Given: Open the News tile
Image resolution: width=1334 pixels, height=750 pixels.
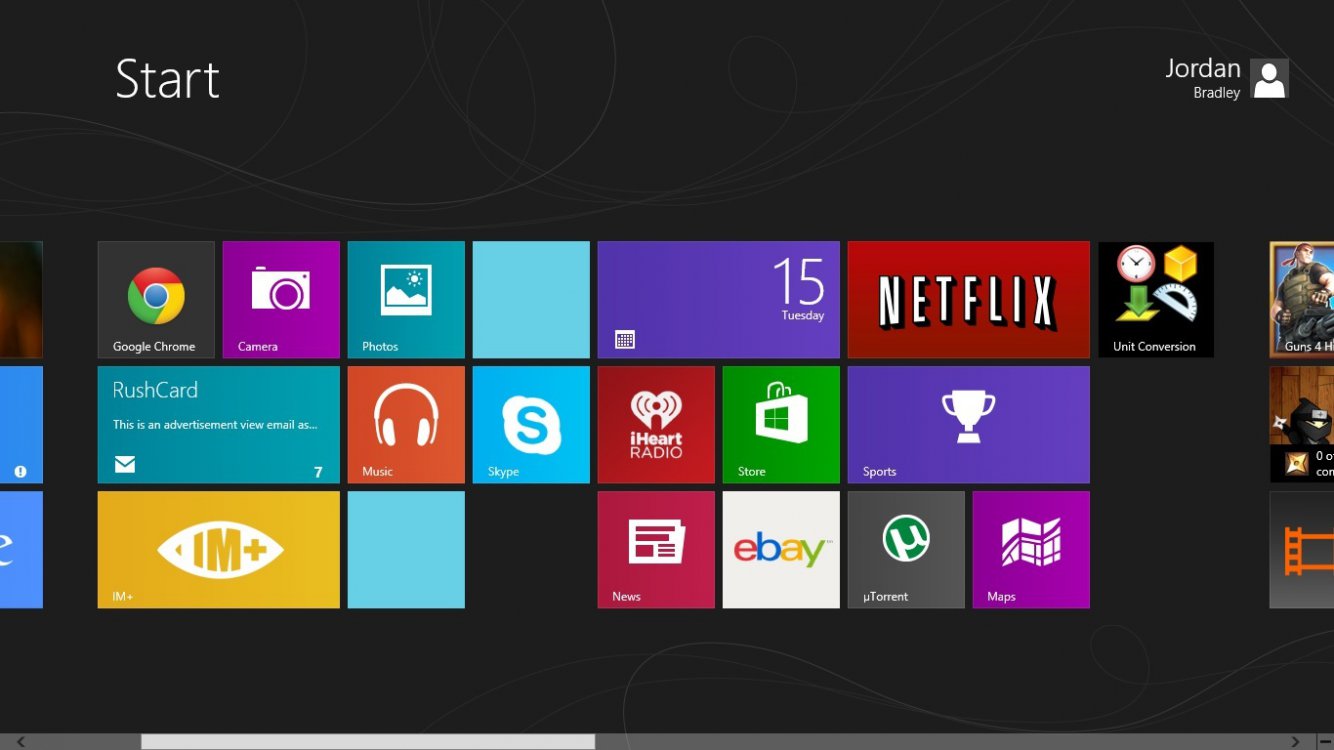Looking at the screenshot, I should tap(656, 549).
